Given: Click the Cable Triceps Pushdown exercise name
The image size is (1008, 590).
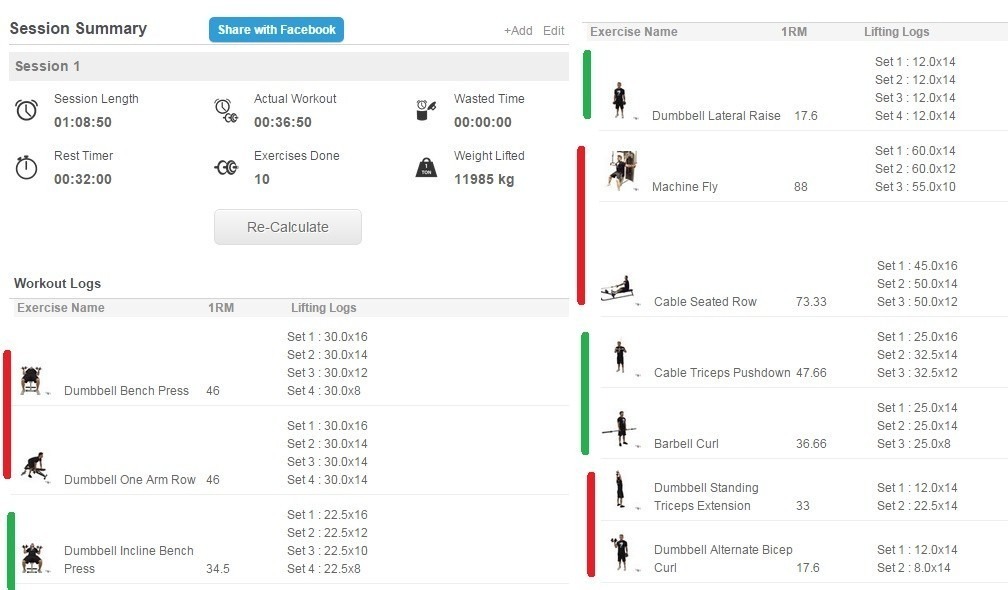Looking at the screenshot, I should [x=722, y=373].
